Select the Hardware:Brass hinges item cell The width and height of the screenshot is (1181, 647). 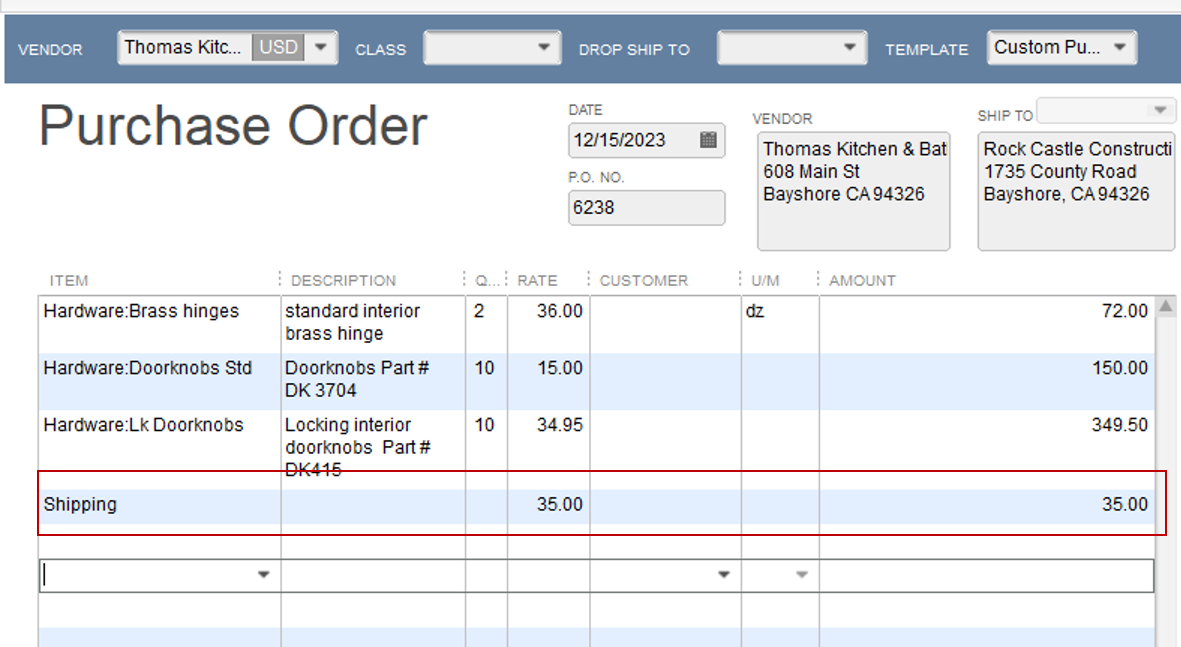click(x=160, y=325)
